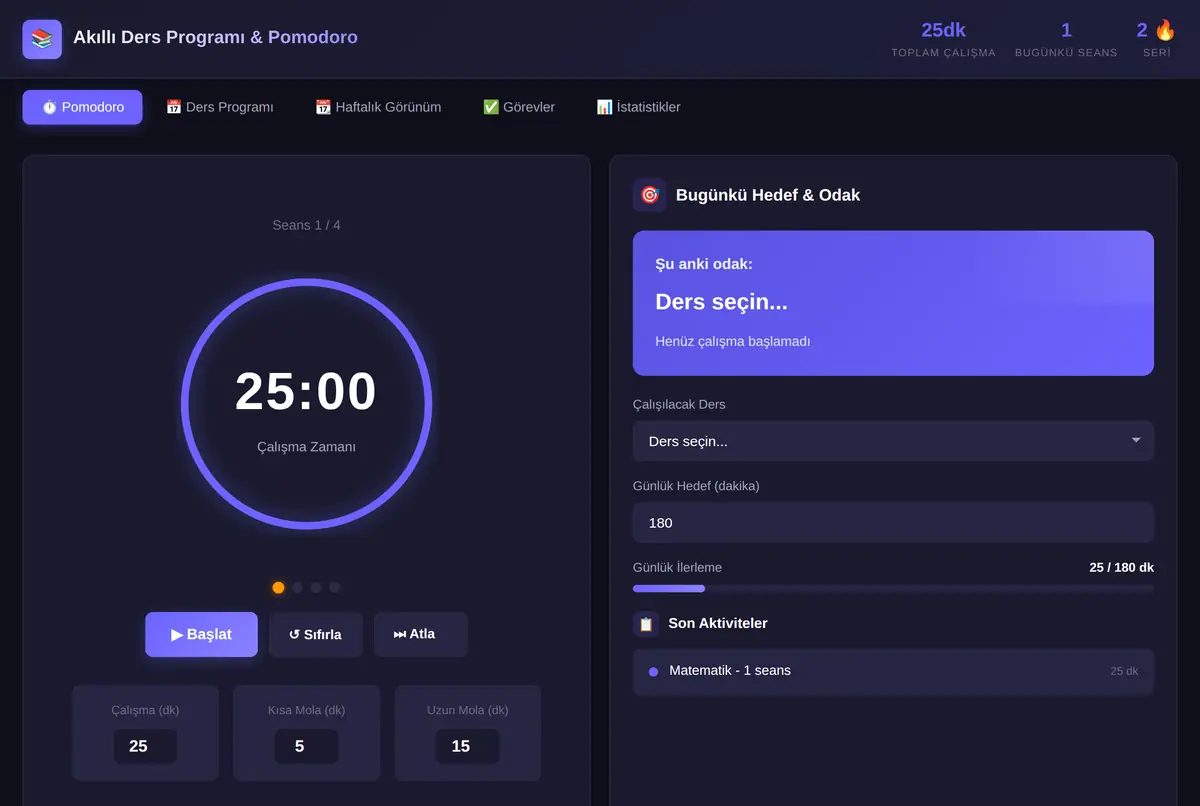1200x806 pixels.
Task: Select the Matematik - 1 seans activity row
Action: coord(893,671)
